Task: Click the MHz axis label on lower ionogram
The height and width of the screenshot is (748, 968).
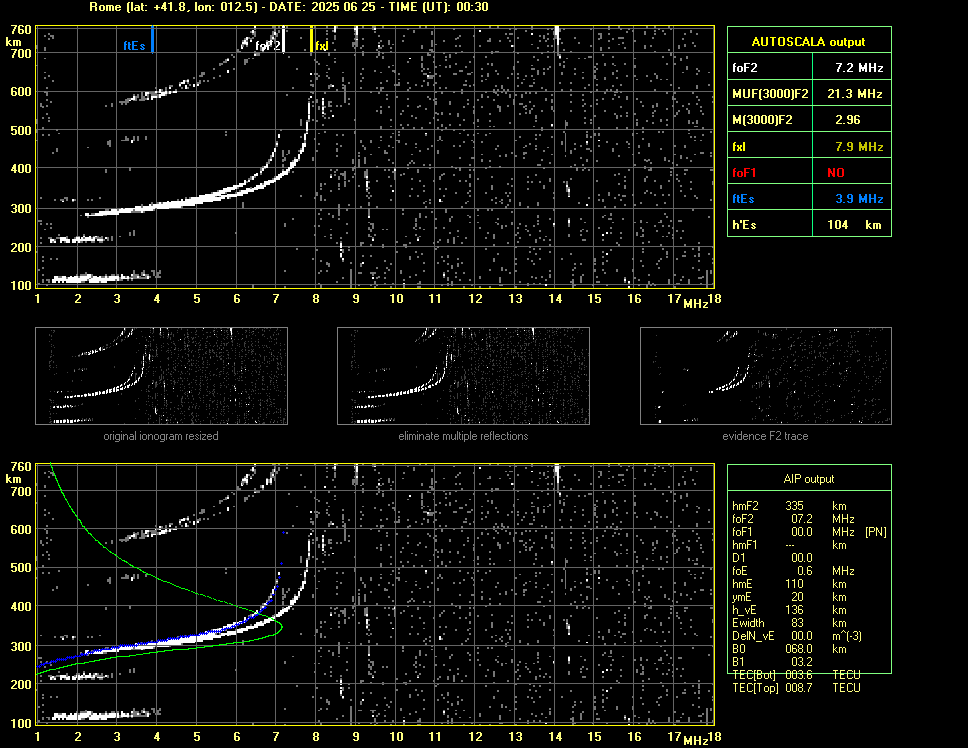Action: pyautogui.click(x=696, y=740)
